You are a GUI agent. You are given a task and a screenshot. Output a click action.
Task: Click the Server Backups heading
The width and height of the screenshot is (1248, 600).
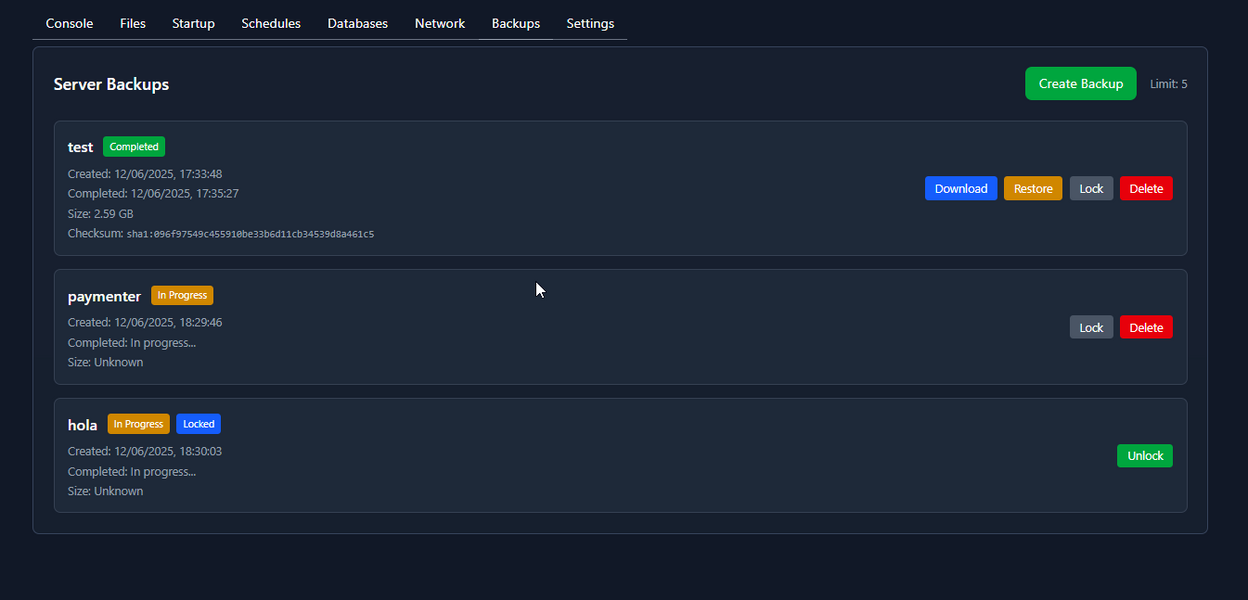click(111, 84)
